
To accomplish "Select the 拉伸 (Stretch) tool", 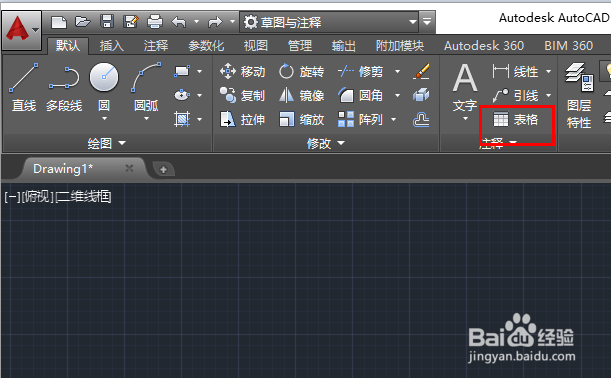I will 242,119.
